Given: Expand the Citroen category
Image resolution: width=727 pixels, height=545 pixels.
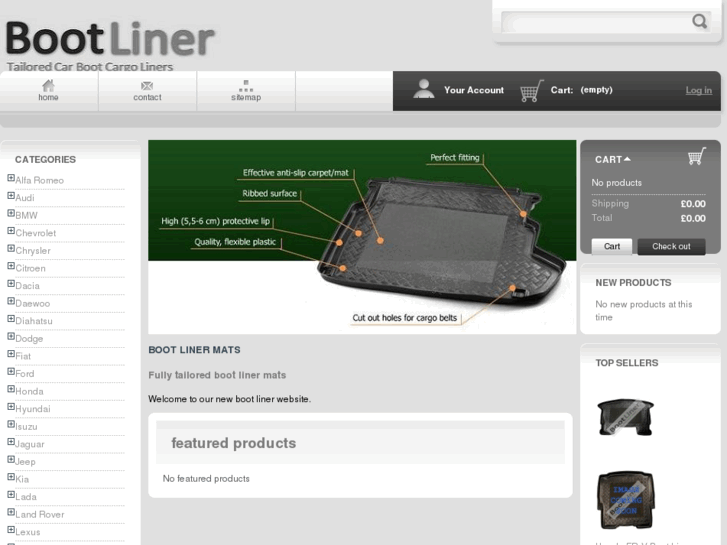Looking at the screenshot, I should point(11,266).
